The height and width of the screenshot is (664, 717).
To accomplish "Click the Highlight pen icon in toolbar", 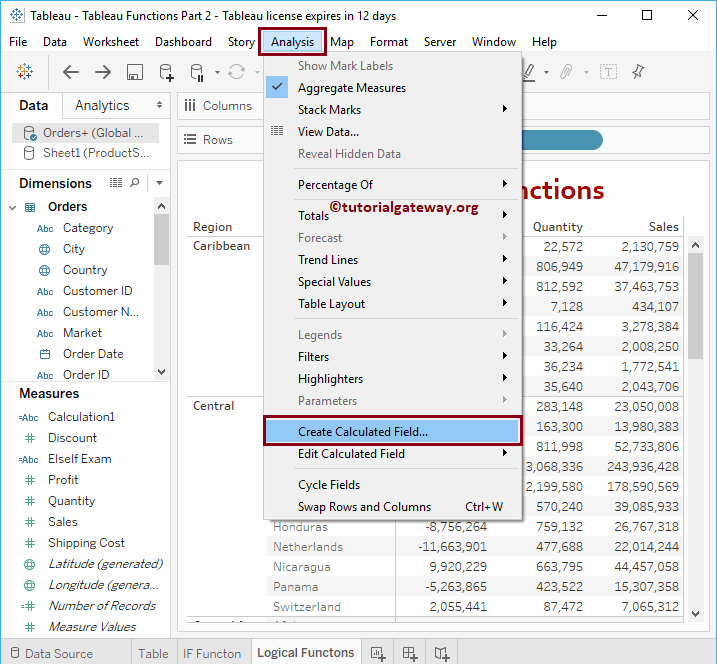I will click(530, 72).
